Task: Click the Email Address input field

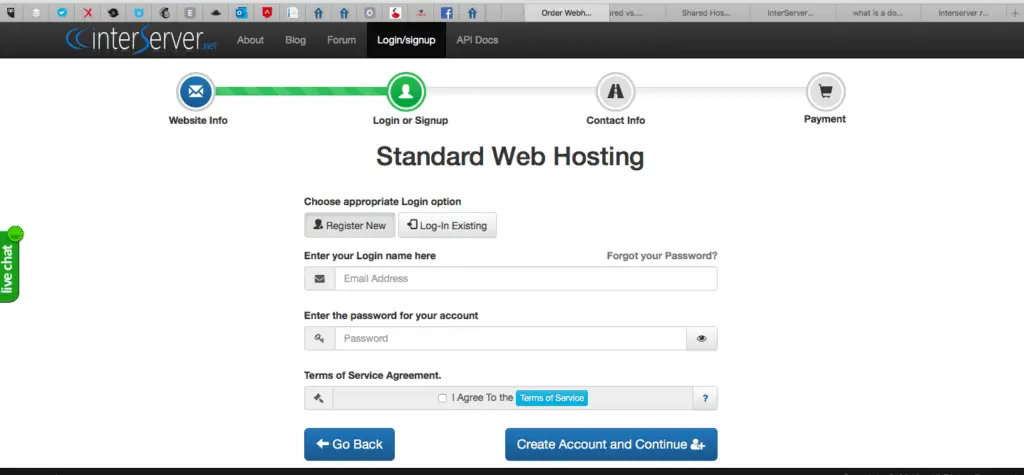Action: 526,278
